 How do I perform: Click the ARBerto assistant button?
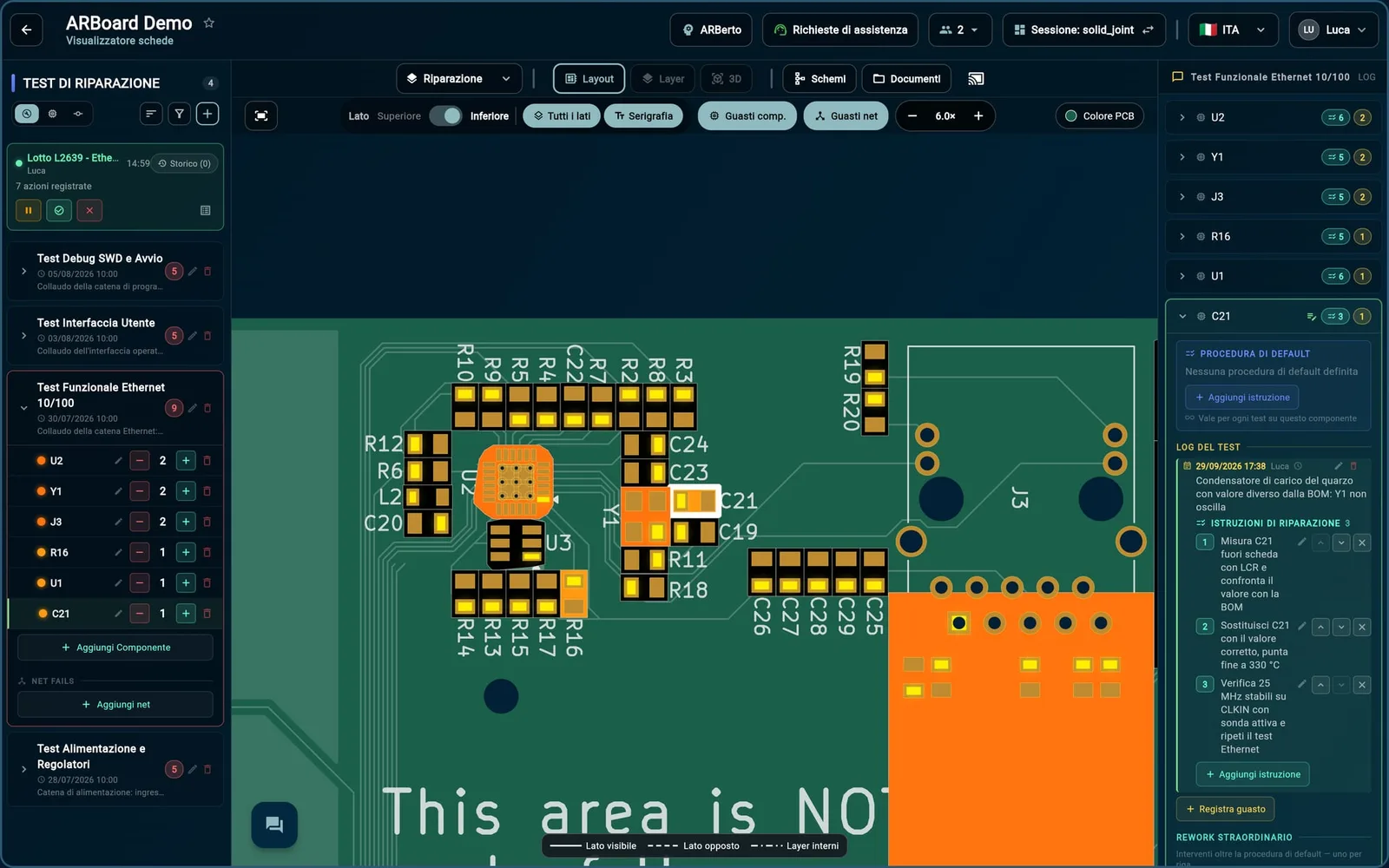coord(712,30)
